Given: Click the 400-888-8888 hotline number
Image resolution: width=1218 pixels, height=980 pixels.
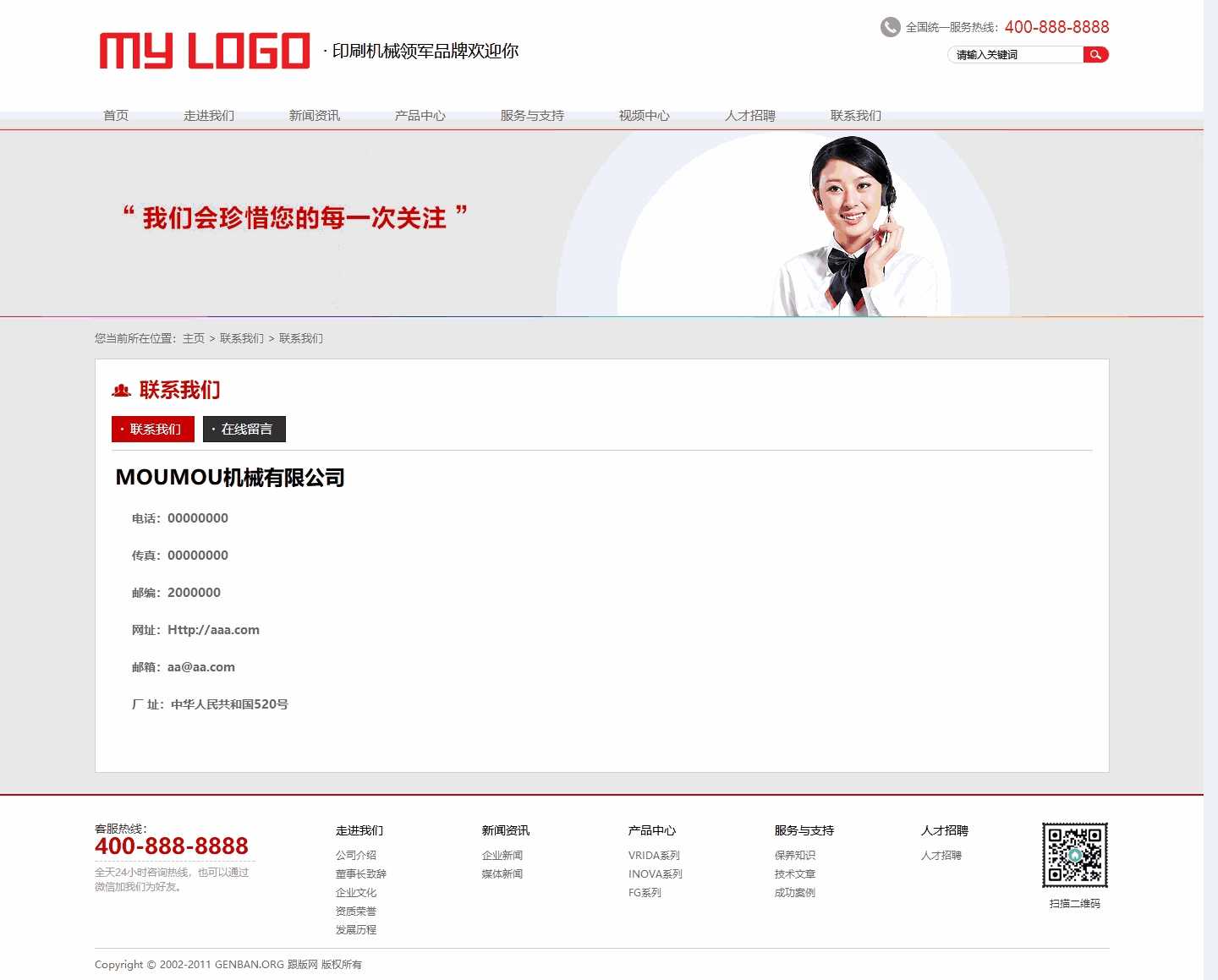Looking at the screenshot, I should click(1056, 27).
